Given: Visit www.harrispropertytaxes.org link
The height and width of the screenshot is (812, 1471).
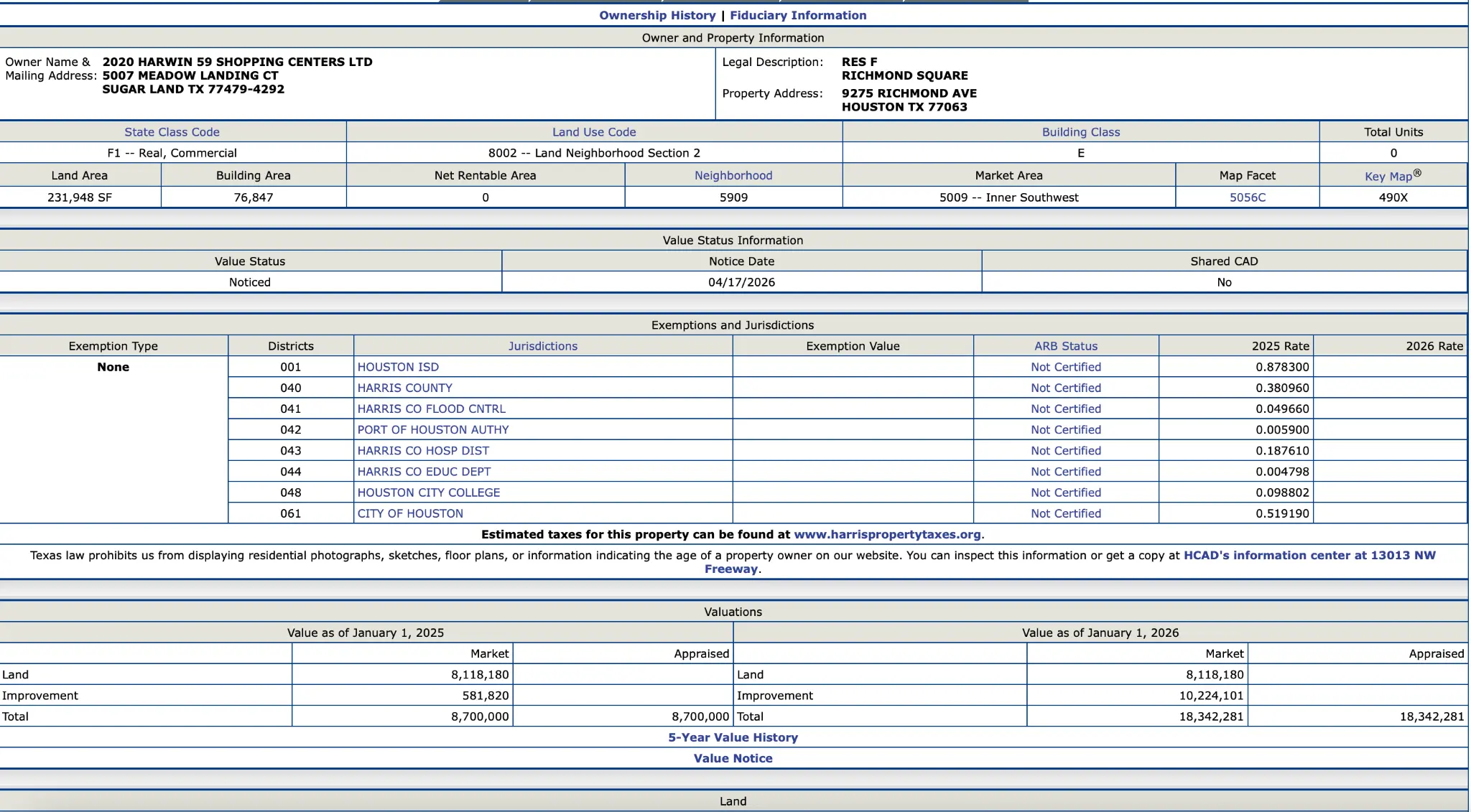Looking at the screenshot, I should click(x=887, y=534).
